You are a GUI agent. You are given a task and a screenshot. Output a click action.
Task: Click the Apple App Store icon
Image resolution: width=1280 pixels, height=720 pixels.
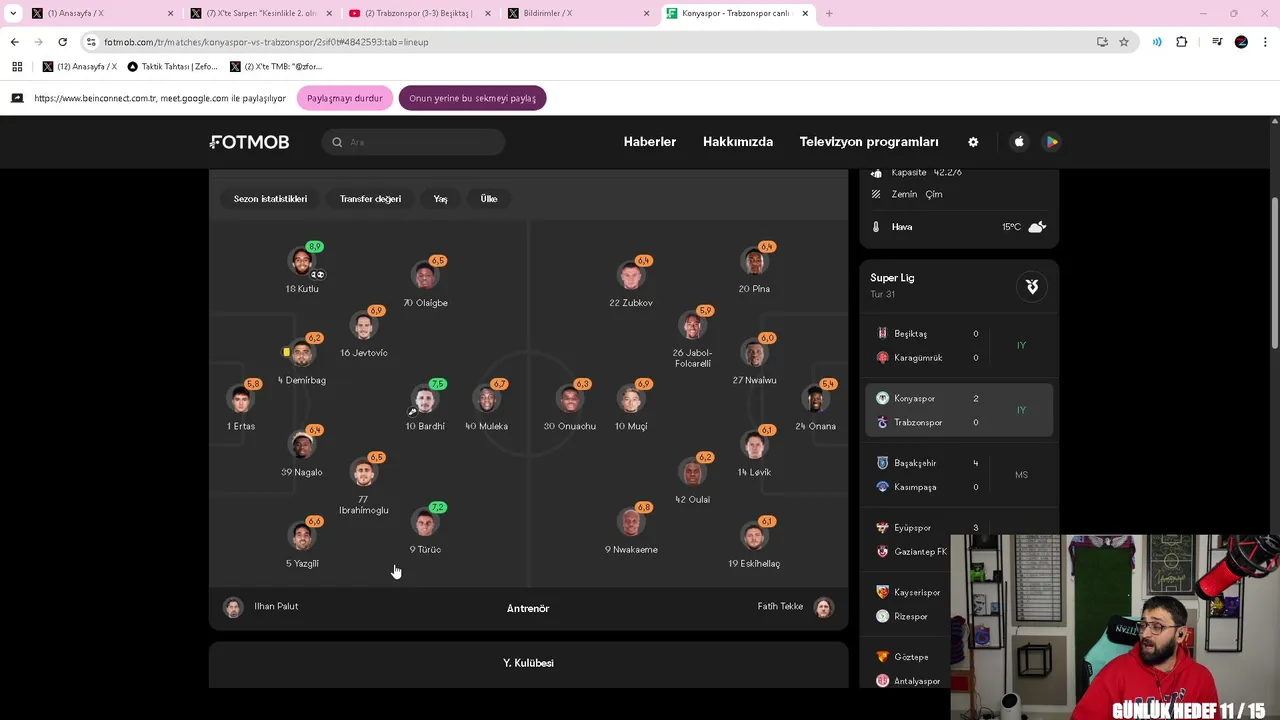[1019, 142]
